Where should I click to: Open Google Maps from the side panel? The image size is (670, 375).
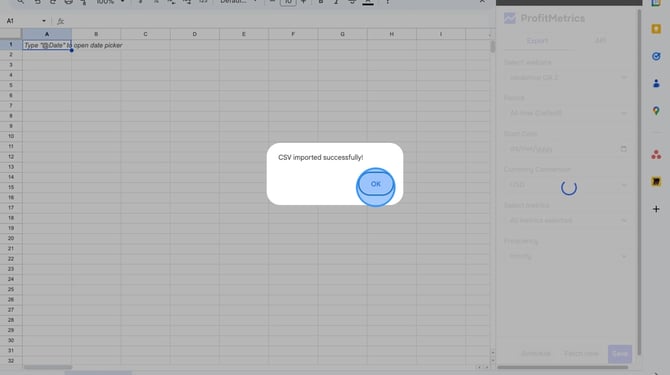656,111
